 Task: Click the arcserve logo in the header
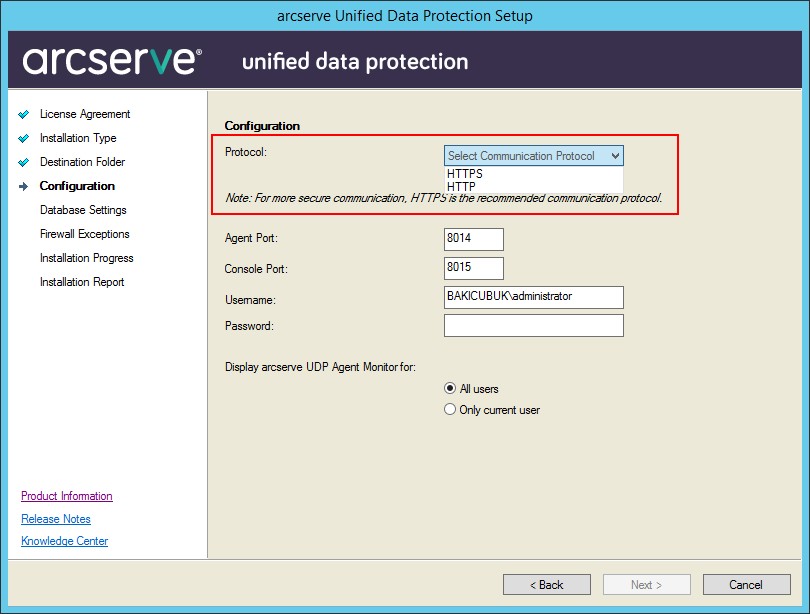coord(112,61)
